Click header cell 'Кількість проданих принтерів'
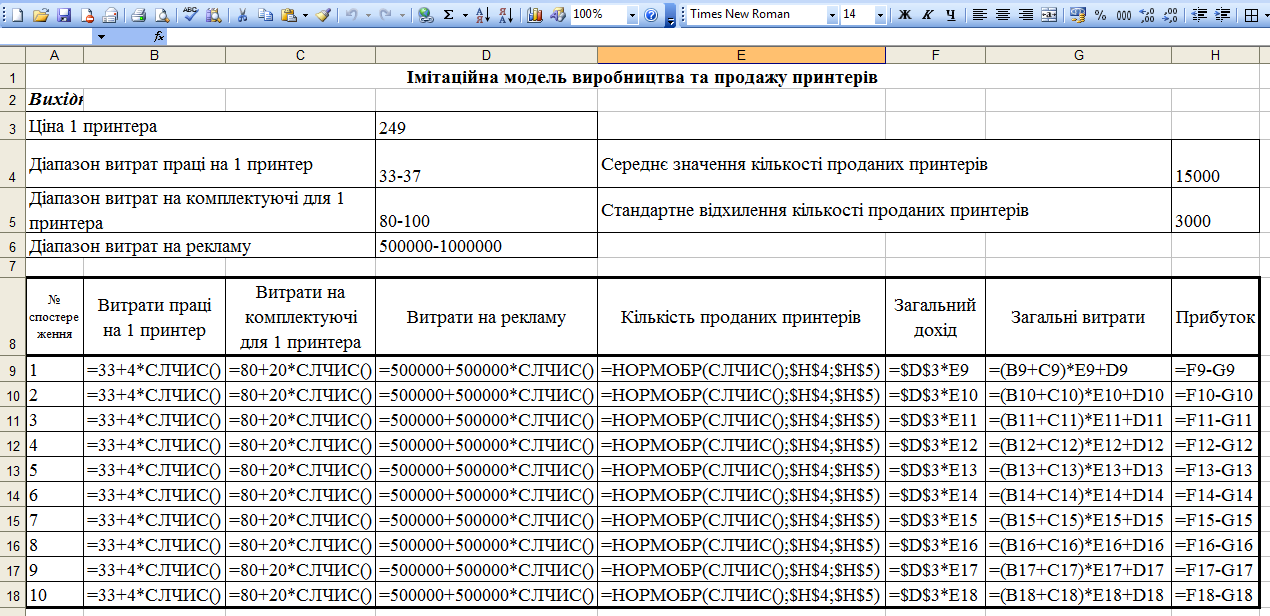The width and height of the screenshot is (1270, 616). pyautogui.click(x=741, y=317)
